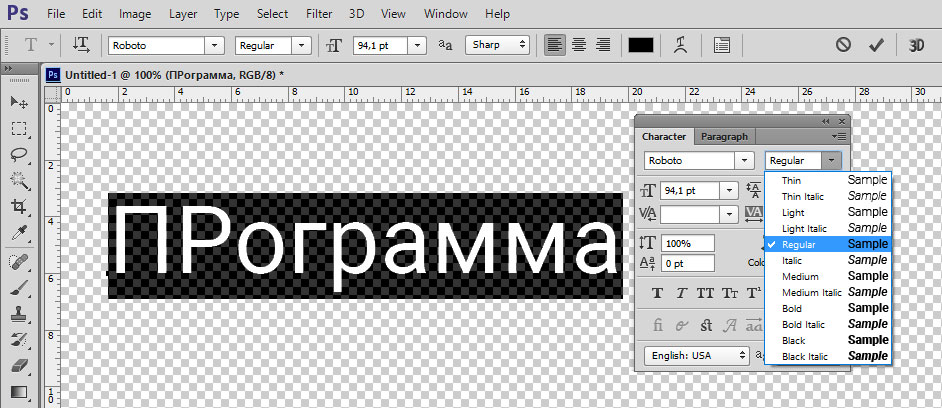Open font size dropdown in options bar
942x408 pixels.
click(x=417, y=46)
